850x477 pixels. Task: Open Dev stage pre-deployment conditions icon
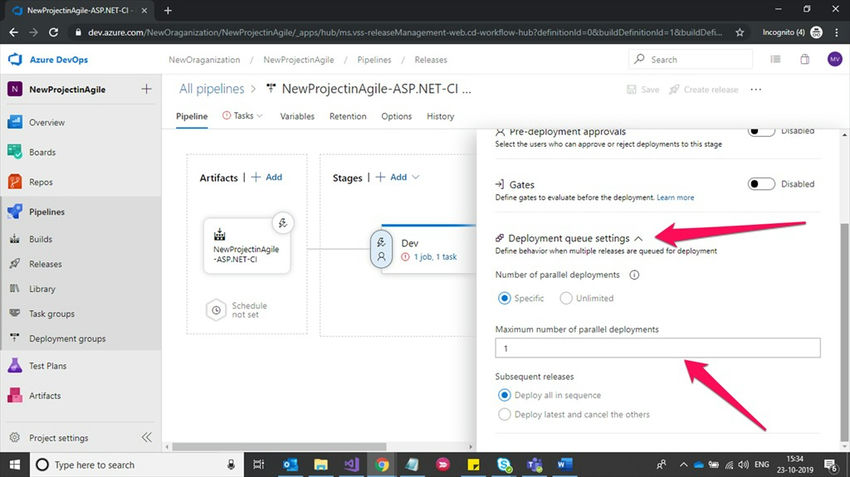pos(381,249)
